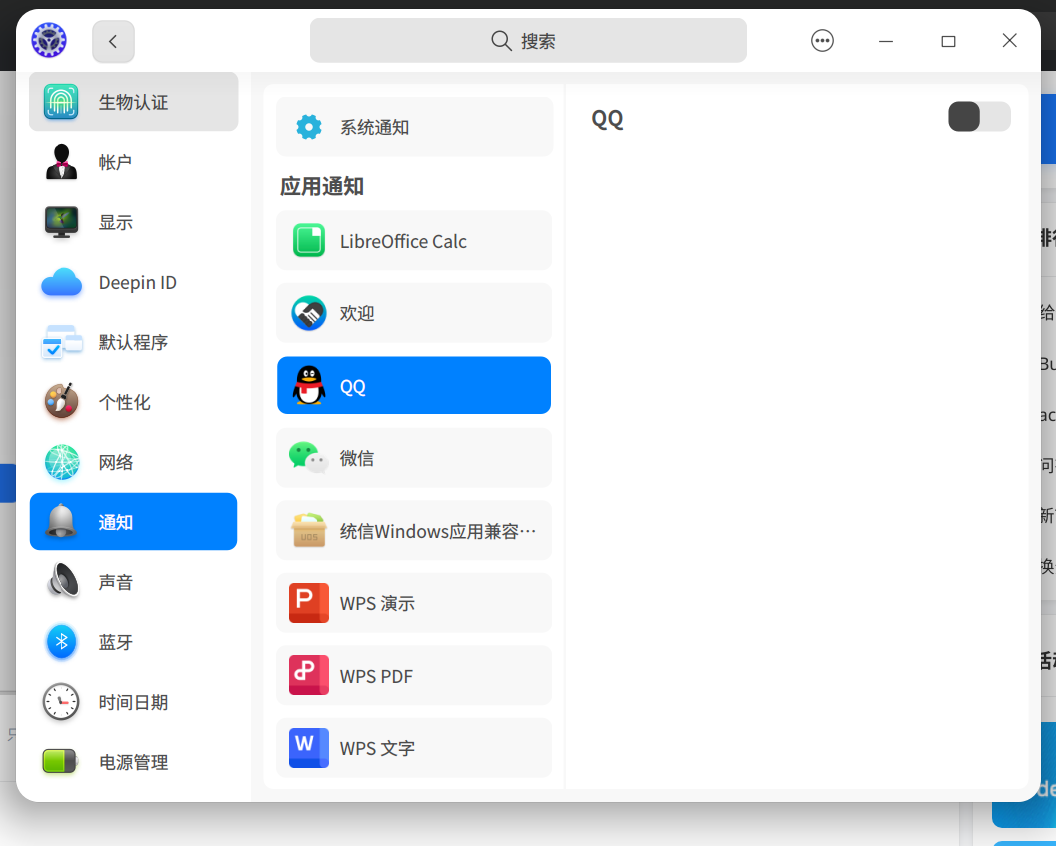Select the LibreOffice Calc spreadsheet icon

pyautogui.click(x=309, y=240)
